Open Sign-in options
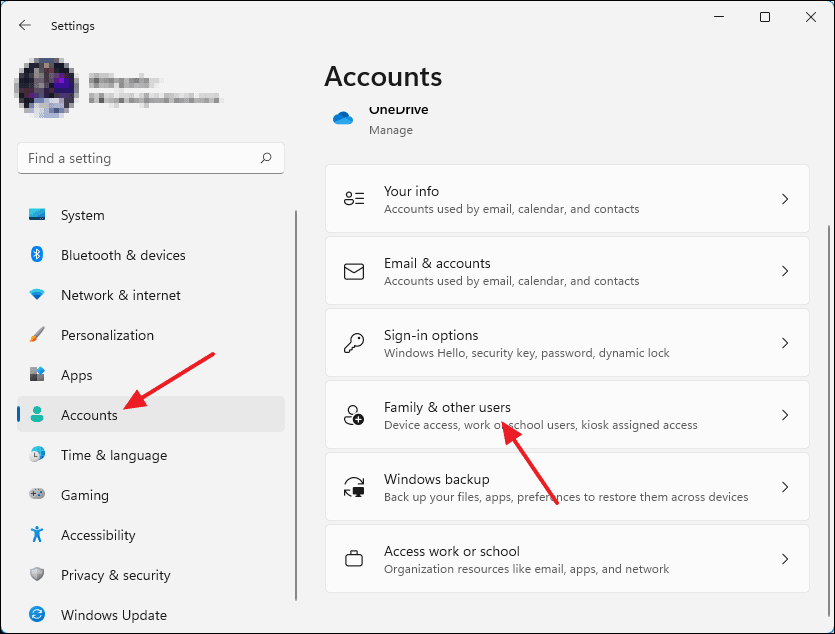 [567, 342]
